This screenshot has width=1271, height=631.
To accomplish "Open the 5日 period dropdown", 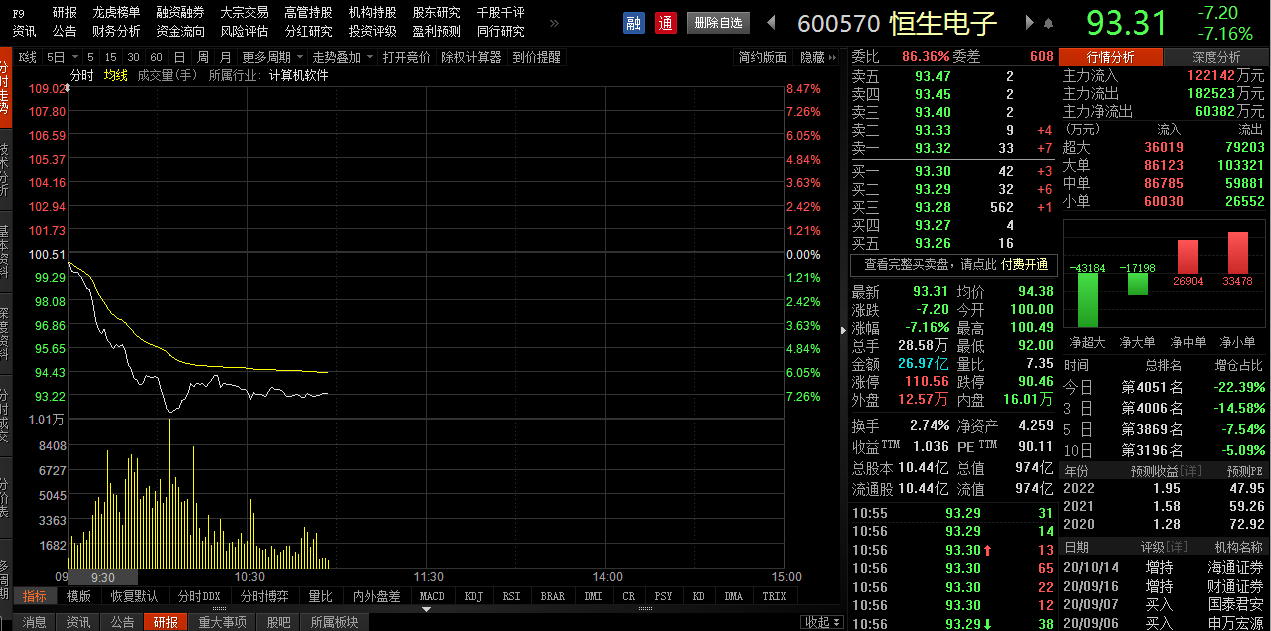I will (62, 57).
